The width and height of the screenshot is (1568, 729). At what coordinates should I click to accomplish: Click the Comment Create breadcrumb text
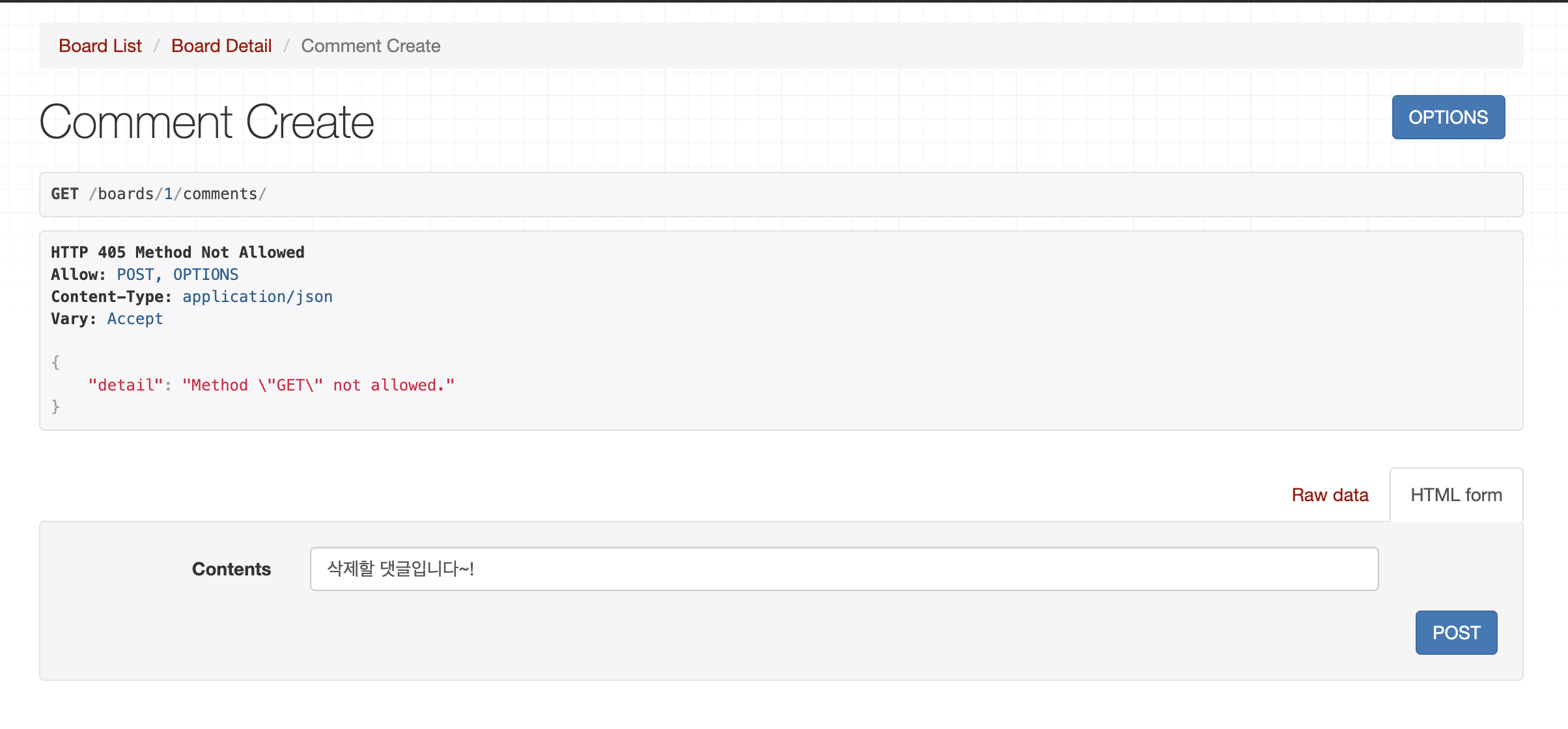(x=371, y=46)
